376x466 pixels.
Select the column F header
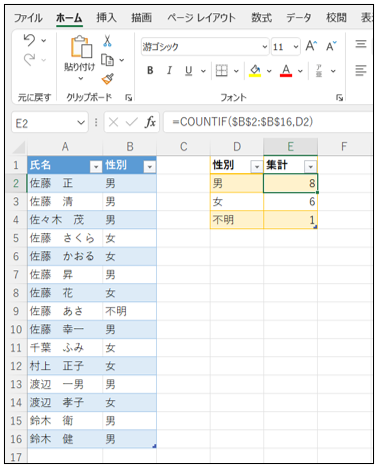point(344,147)
